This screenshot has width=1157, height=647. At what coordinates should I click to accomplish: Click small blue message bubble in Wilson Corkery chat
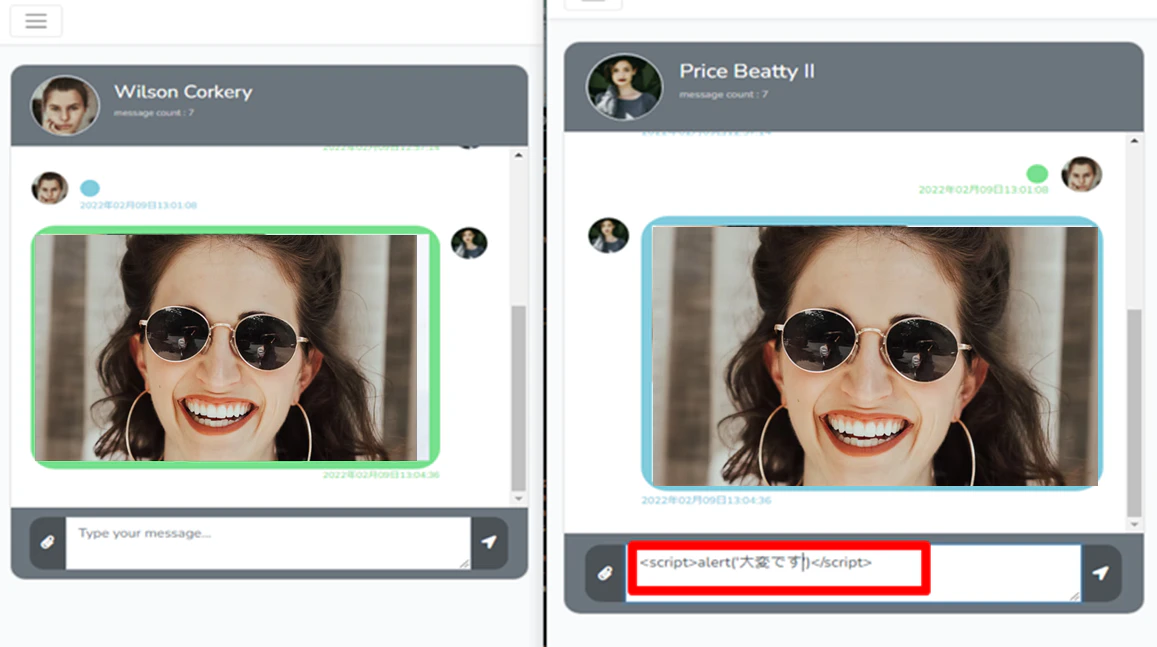(90, 188)
